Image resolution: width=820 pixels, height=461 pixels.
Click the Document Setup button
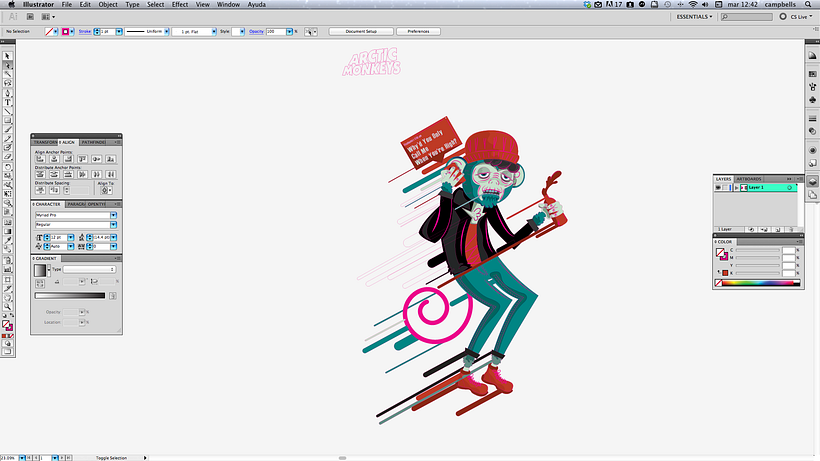[361, 31]
